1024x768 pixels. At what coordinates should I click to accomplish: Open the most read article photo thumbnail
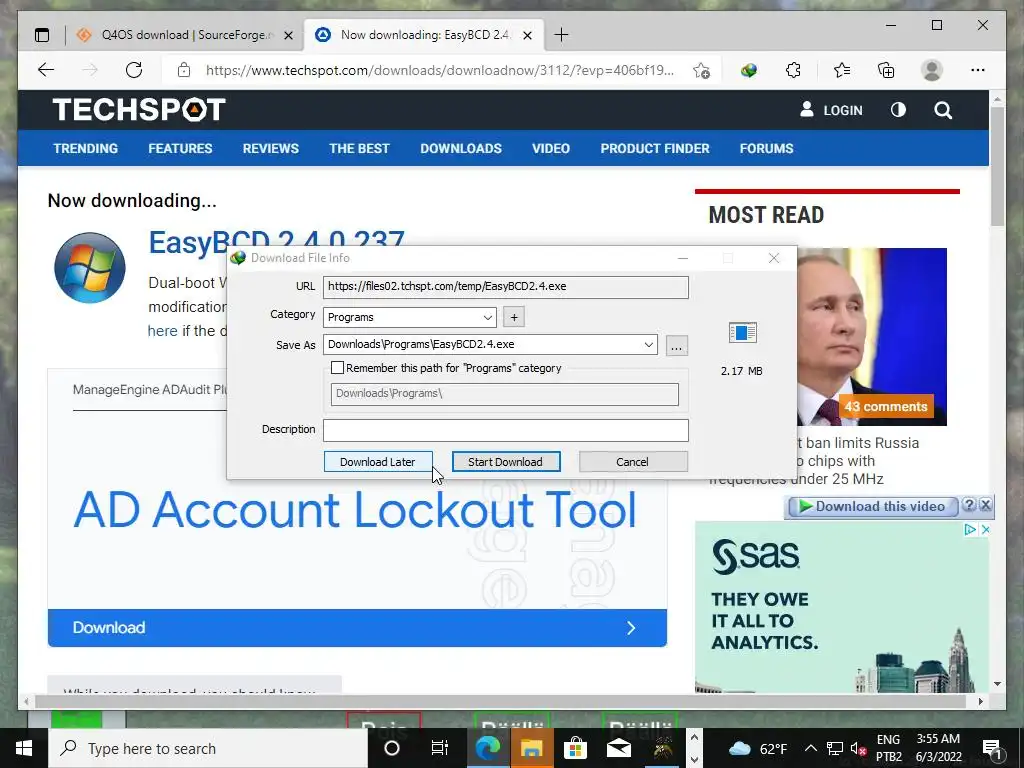(872, 336)
